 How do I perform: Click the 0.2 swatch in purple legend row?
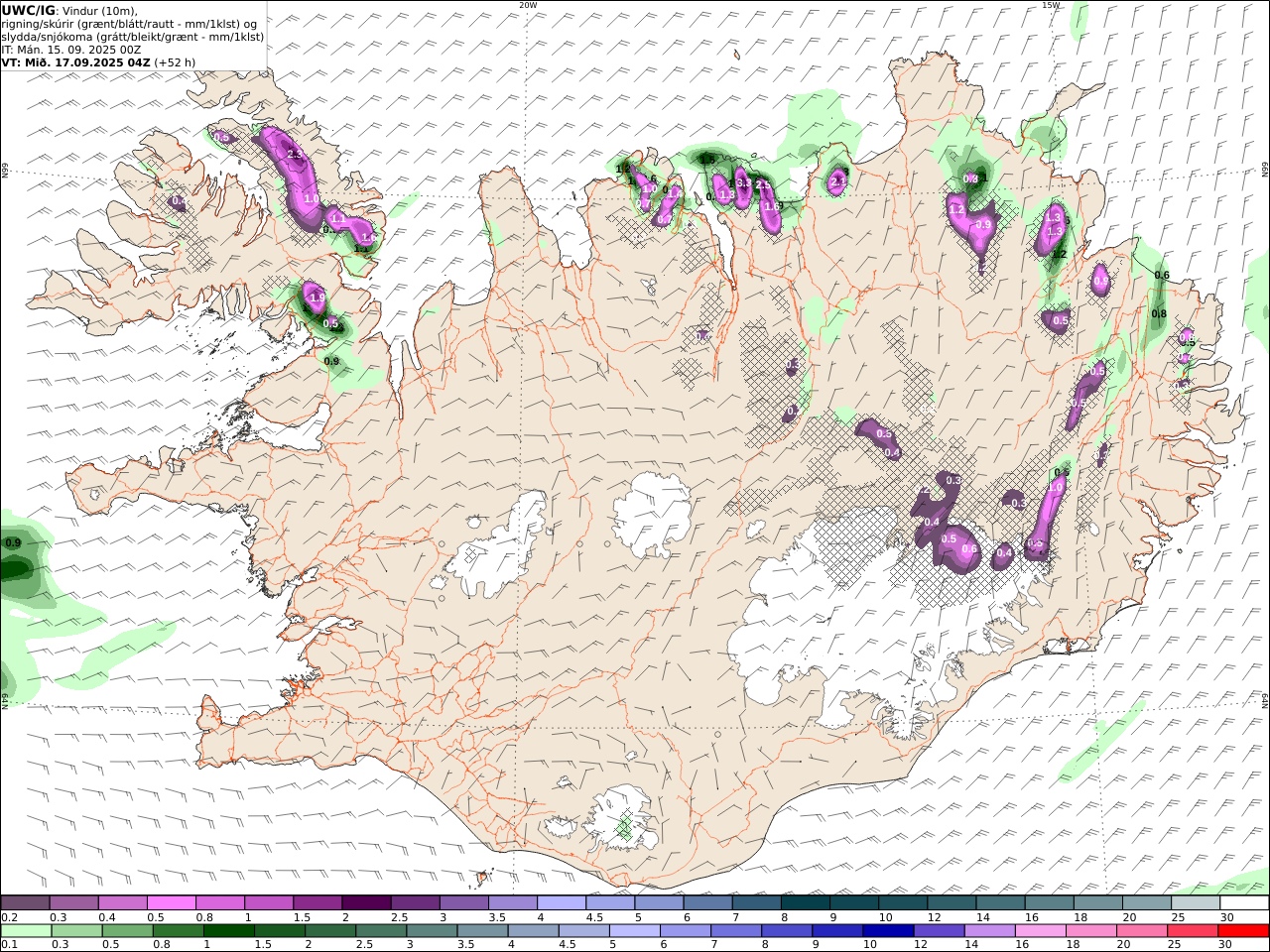[26, 903]
